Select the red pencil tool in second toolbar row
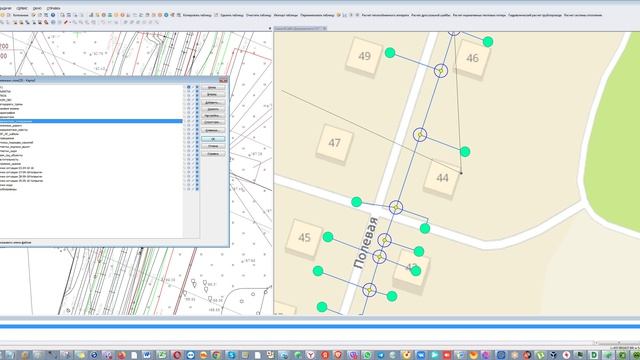This screenshot has width=640, height=360. point(66,22)
